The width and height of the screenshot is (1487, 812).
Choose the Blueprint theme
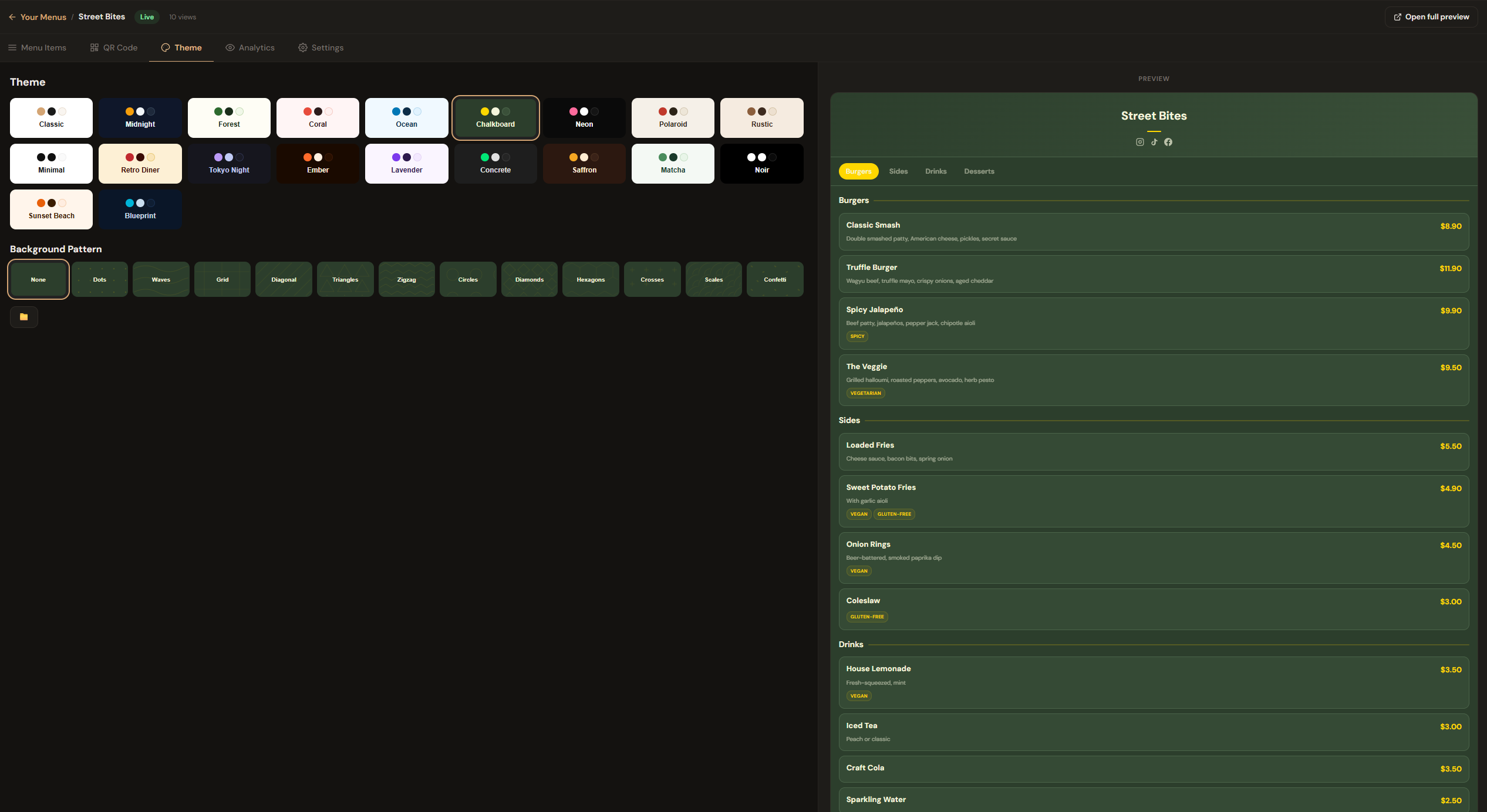click(140, 209)
